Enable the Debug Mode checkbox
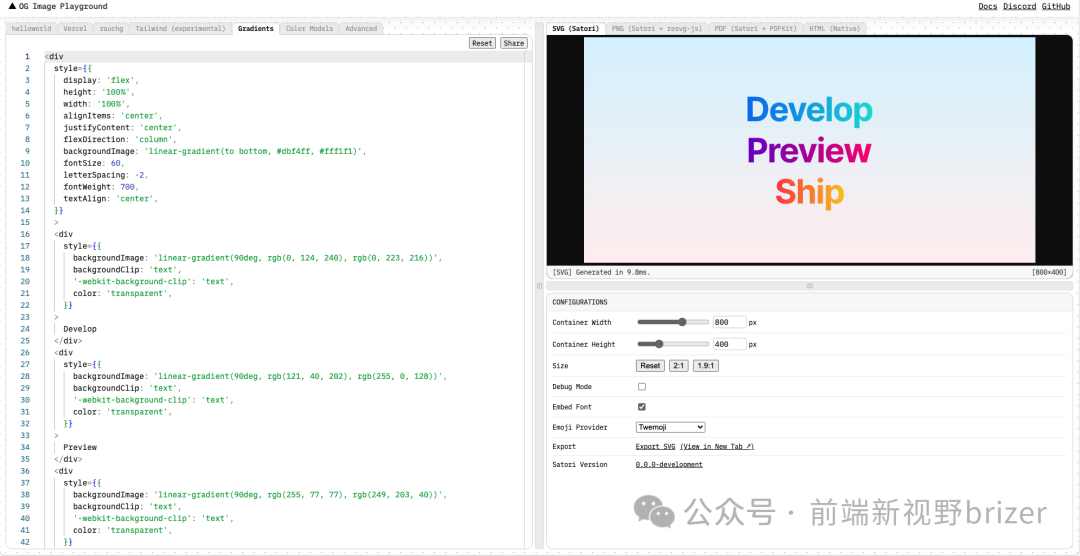 [x=641, y=387]
